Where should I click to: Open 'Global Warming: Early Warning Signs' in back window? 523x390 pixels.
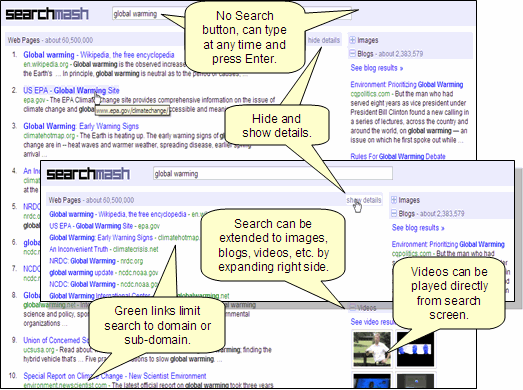point(81,126)
